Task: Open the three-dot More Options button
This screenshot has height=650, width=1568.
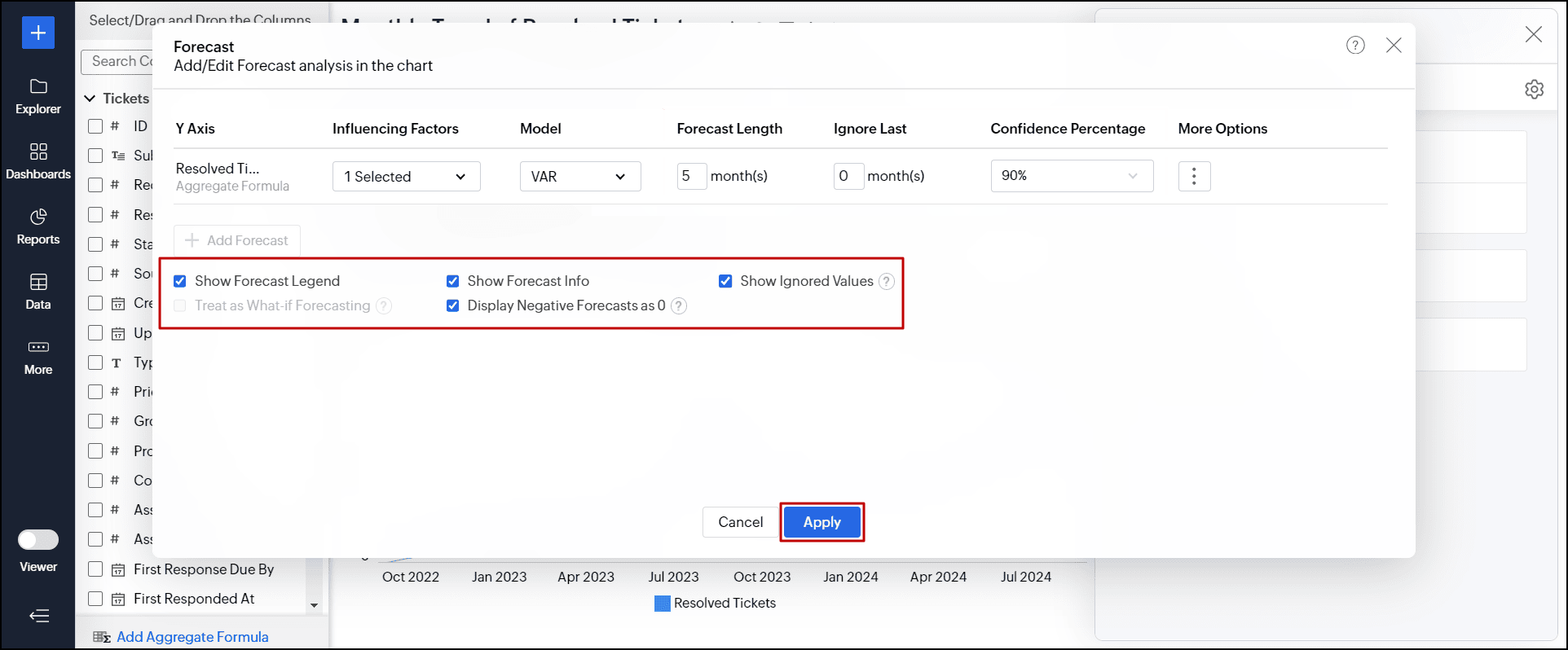Action: pyautogui.click(x=1194, y=176)
